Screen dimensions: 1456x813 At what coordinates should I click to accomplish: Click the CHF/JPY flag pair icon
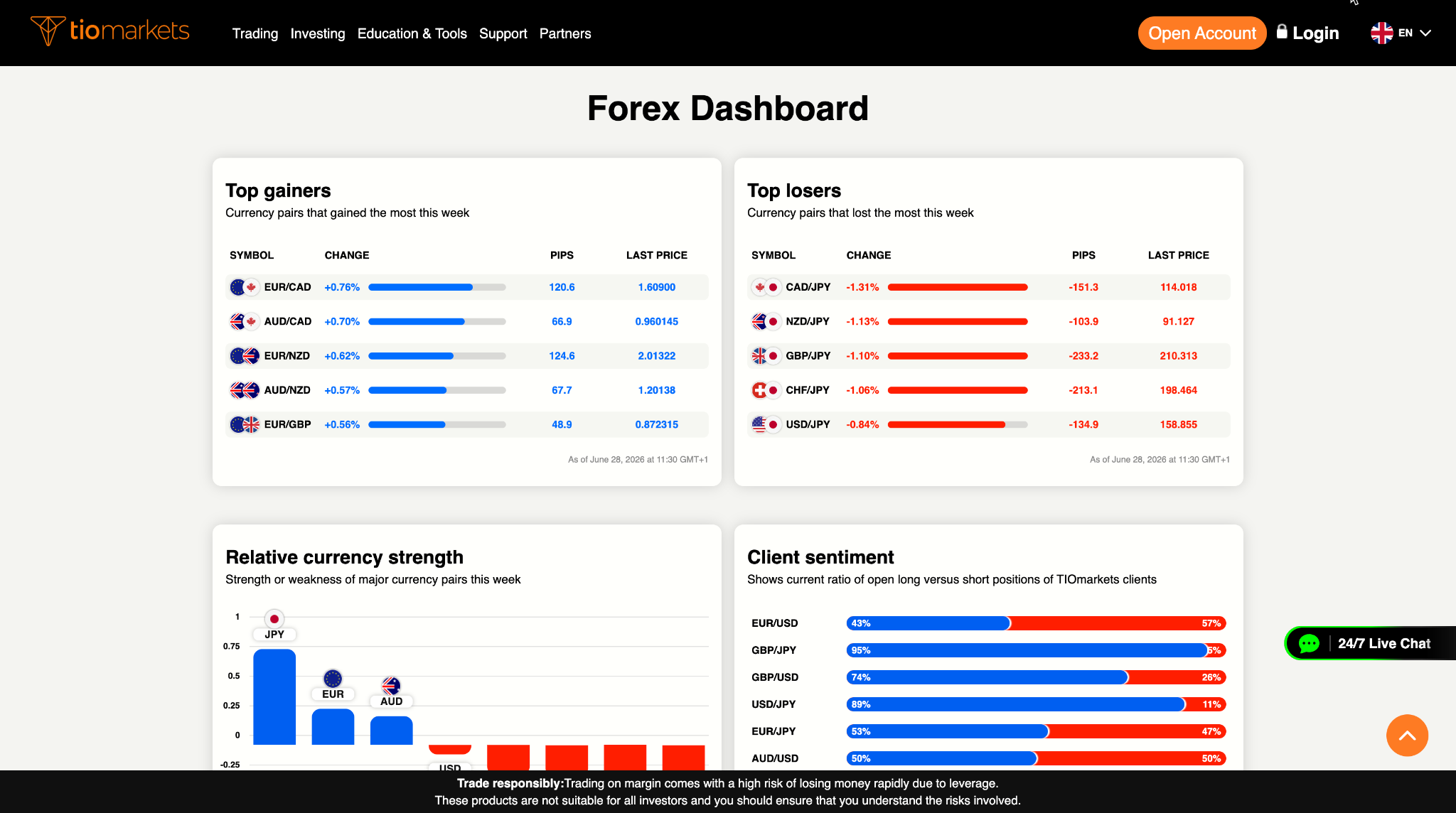(766, 390)
